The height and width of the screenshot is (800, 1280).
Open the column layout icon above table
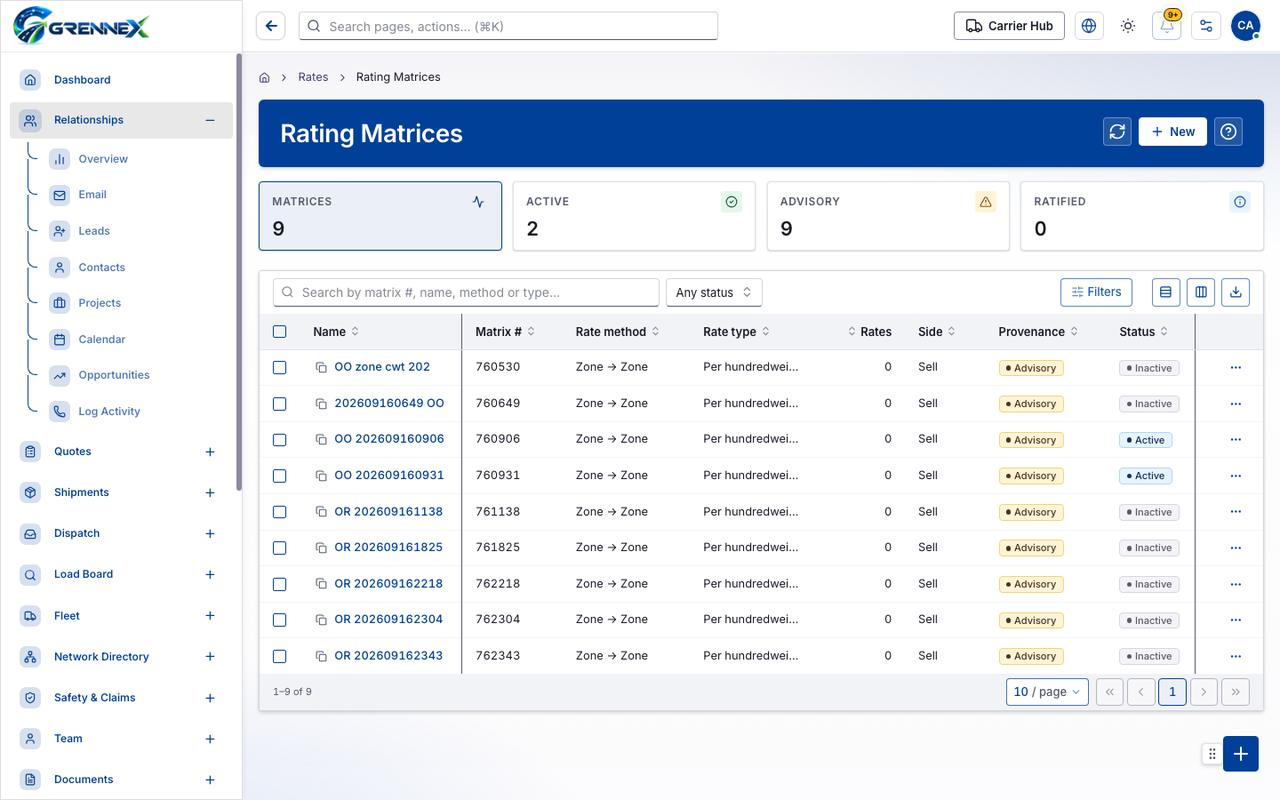(x=1200, y=292)
